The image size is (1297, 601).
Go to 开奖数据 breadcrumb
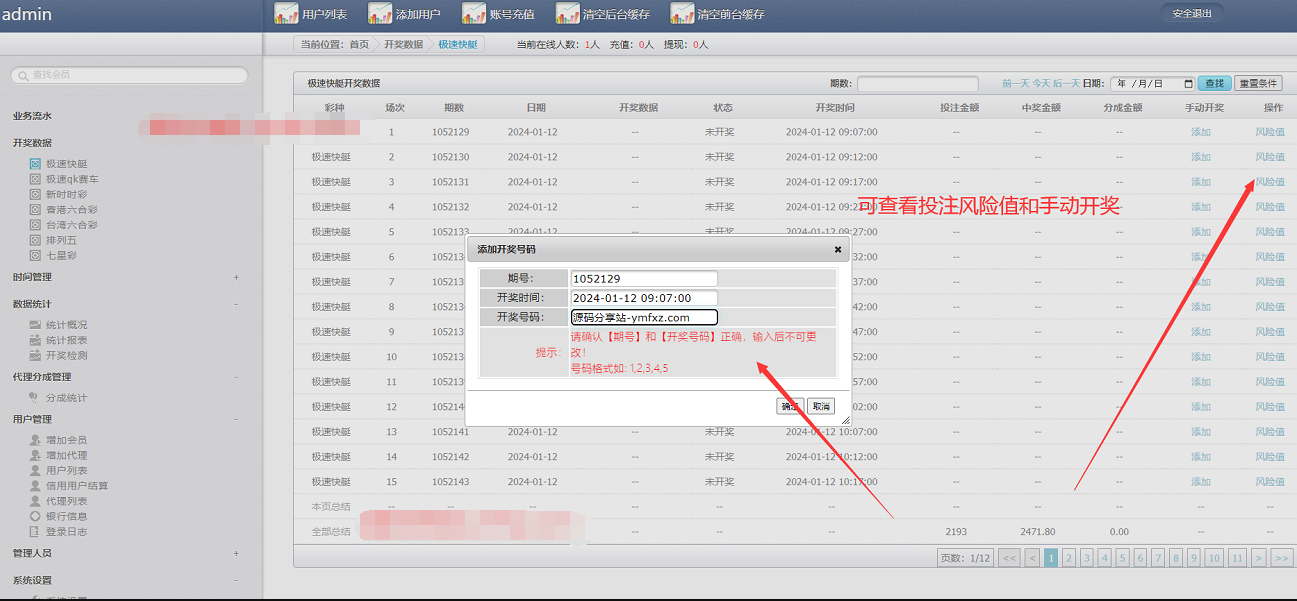coord(403,45)
